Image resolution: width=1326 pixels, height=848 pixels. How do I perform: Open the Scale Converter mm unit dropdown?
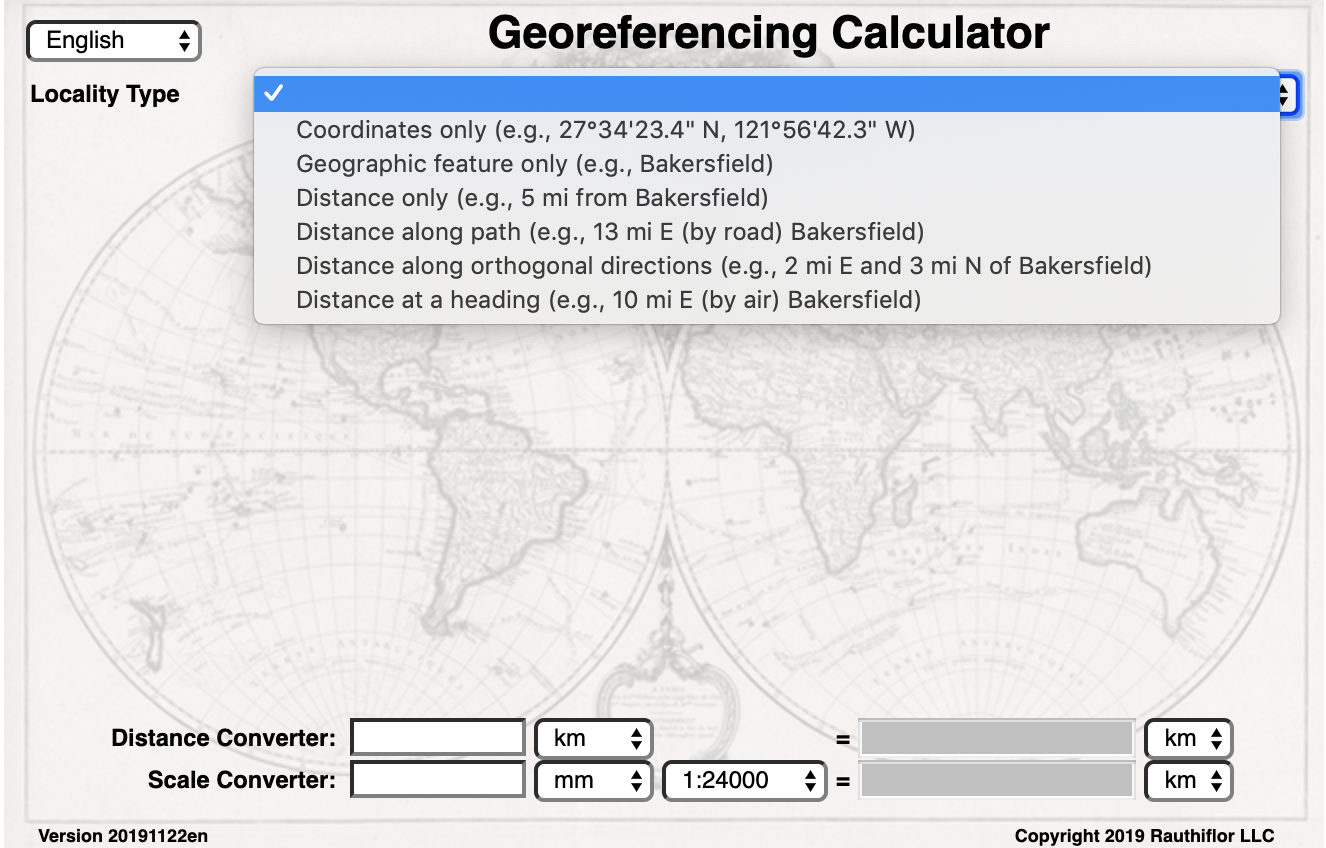[x=594, y=781]
